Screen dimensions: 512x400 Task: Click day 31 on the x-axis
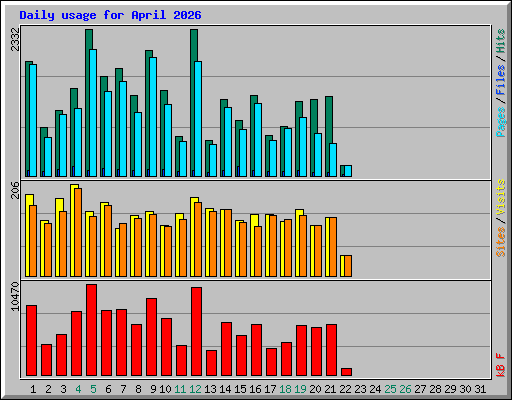pos(480,389)
